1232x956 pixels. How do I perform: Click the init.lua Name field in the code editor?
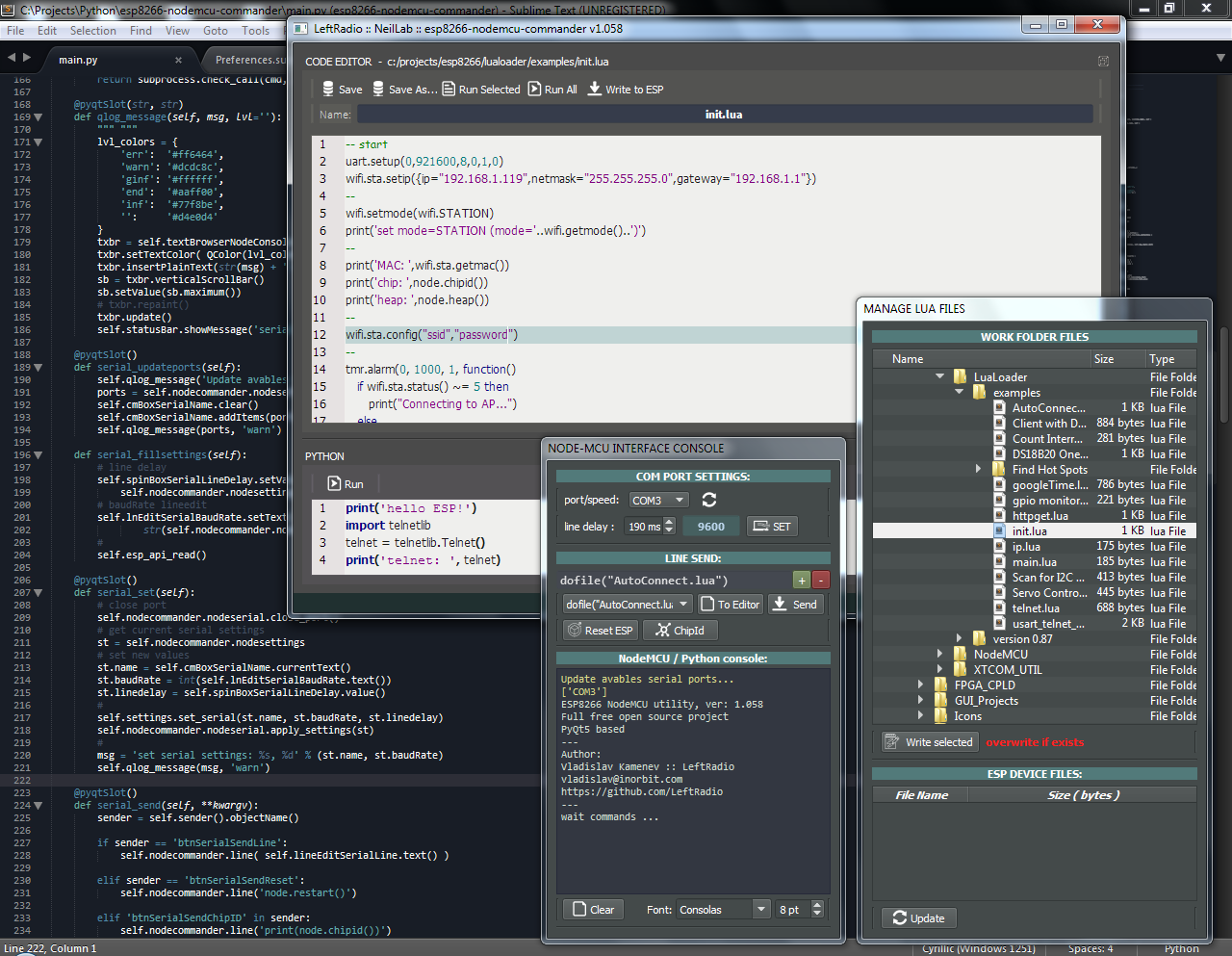[x=725, y=114]
